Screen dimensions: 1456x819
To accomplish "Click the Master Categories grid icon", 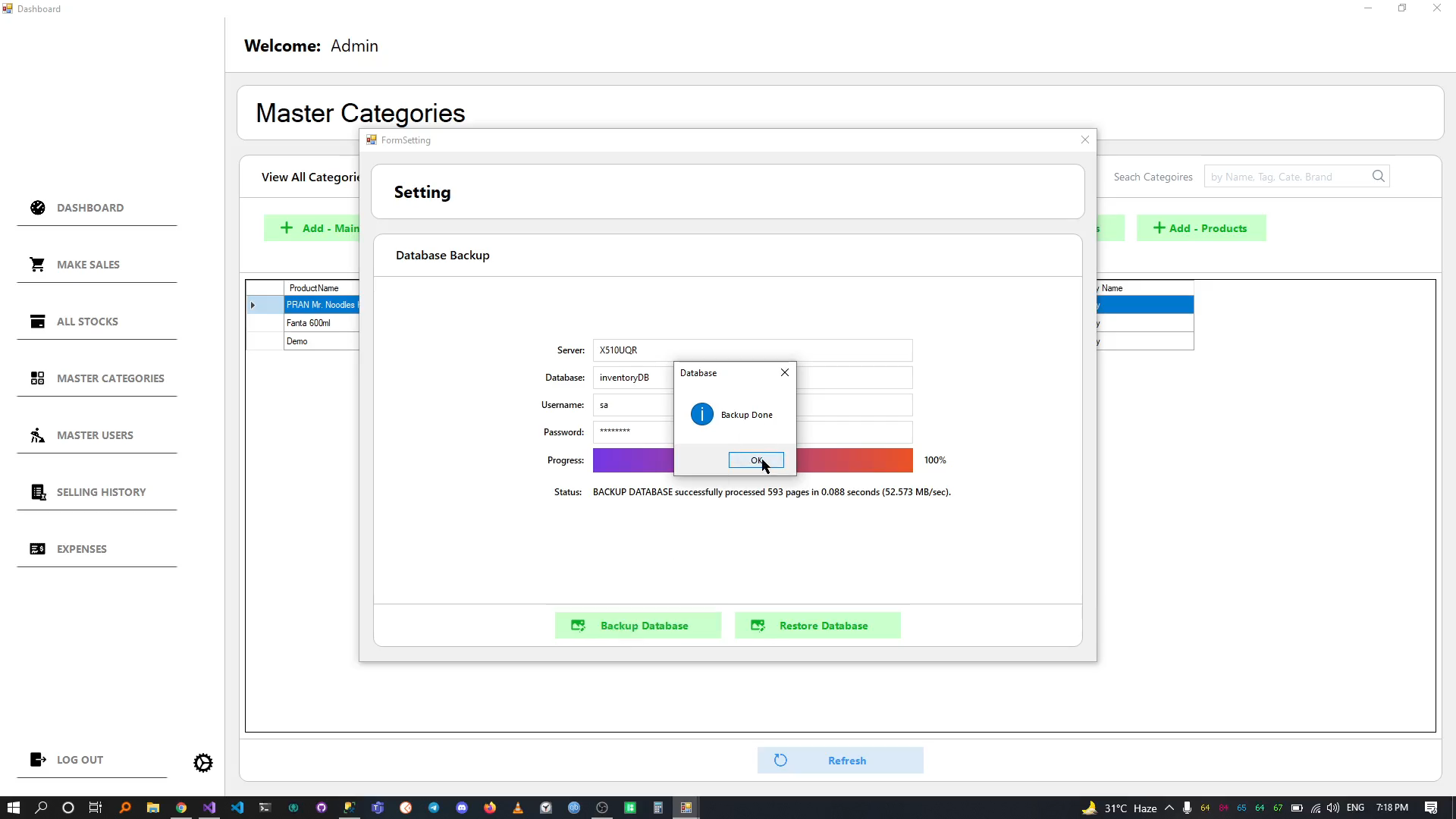I will click(37, 378).
